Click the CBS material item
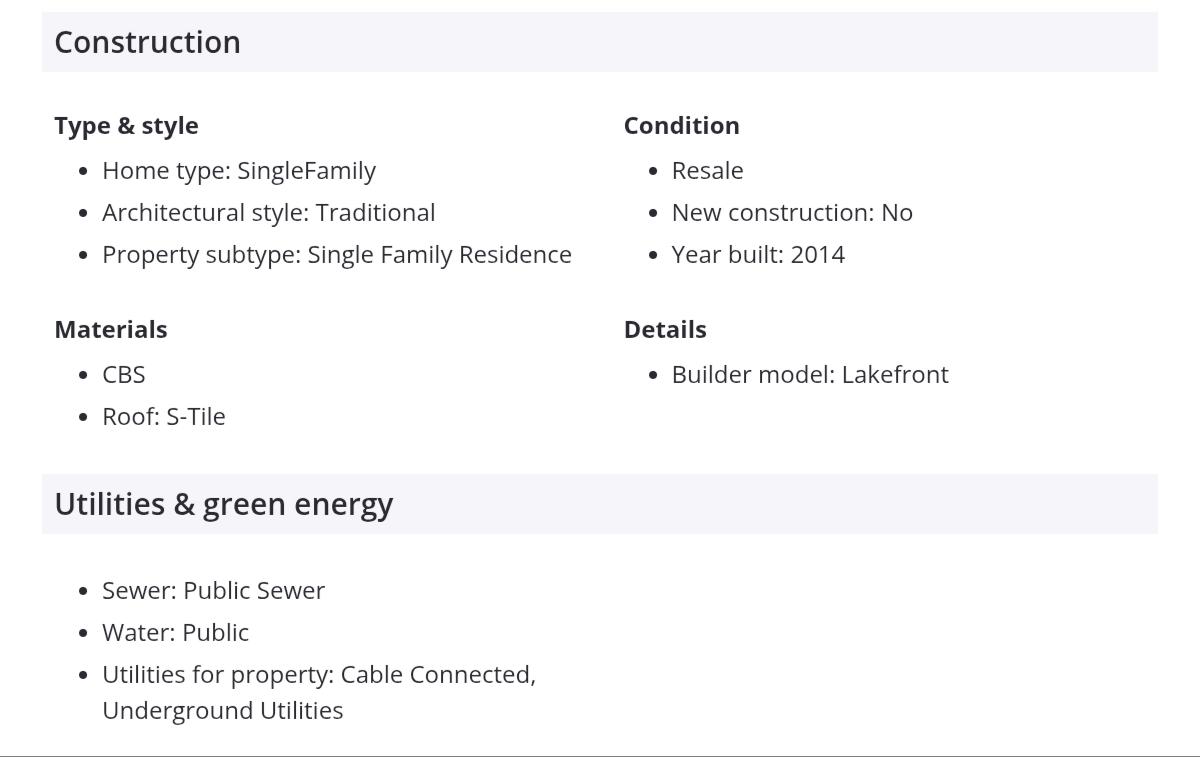This screenshot has height=757, width=1200. pos(124,374)
